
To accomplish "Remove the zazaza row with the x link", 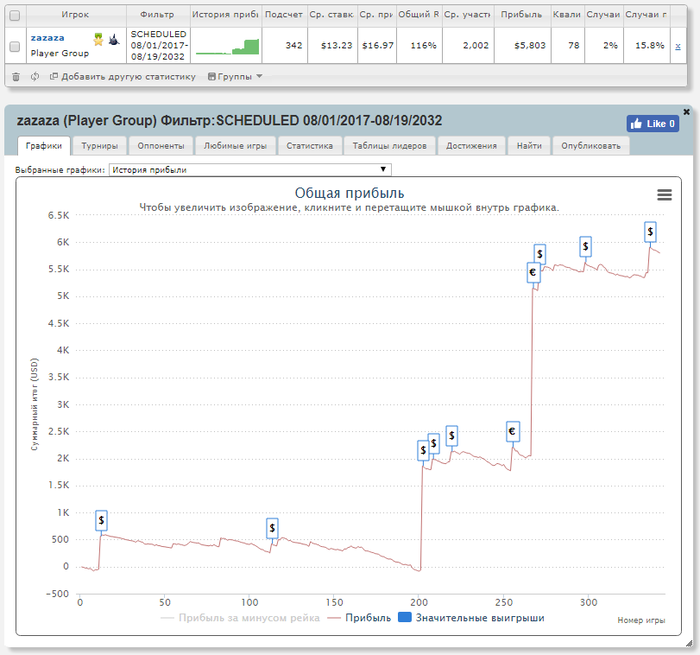I will click(678, 46).
